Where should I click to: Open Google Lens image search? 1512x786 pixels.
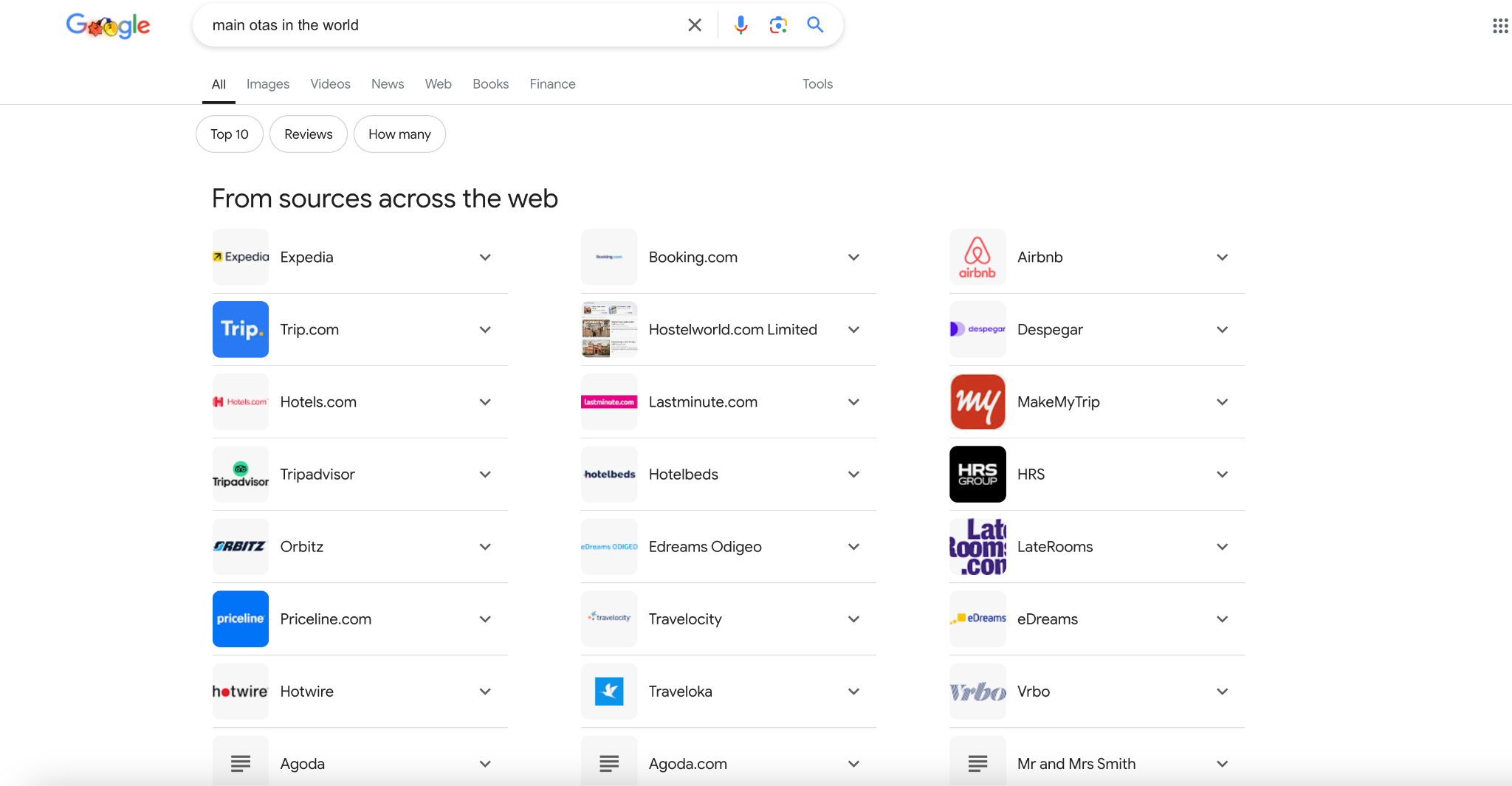(778, 25)
